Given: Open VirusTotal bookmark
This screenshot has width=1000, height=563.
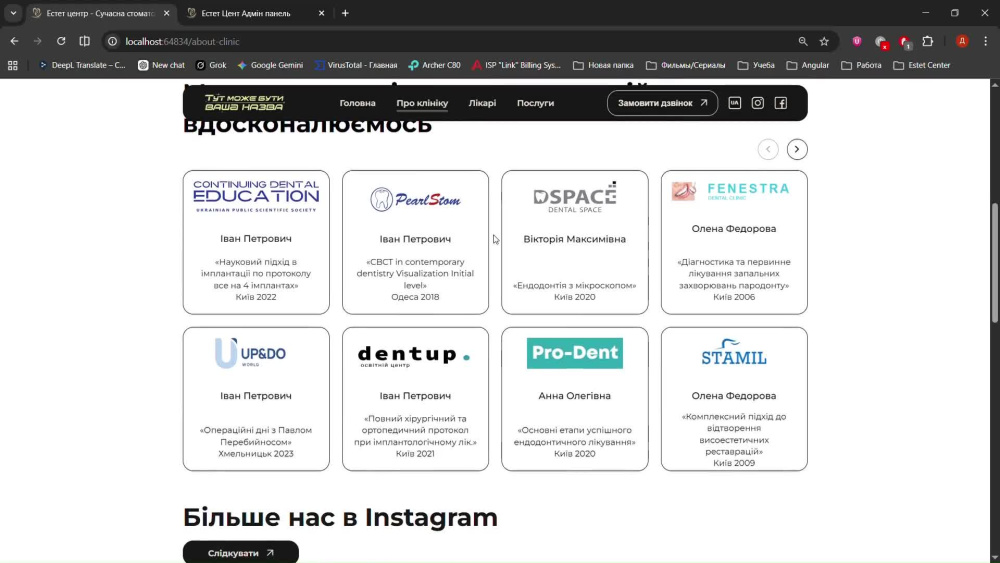Looking at the screenshot, I should (356, 65).
